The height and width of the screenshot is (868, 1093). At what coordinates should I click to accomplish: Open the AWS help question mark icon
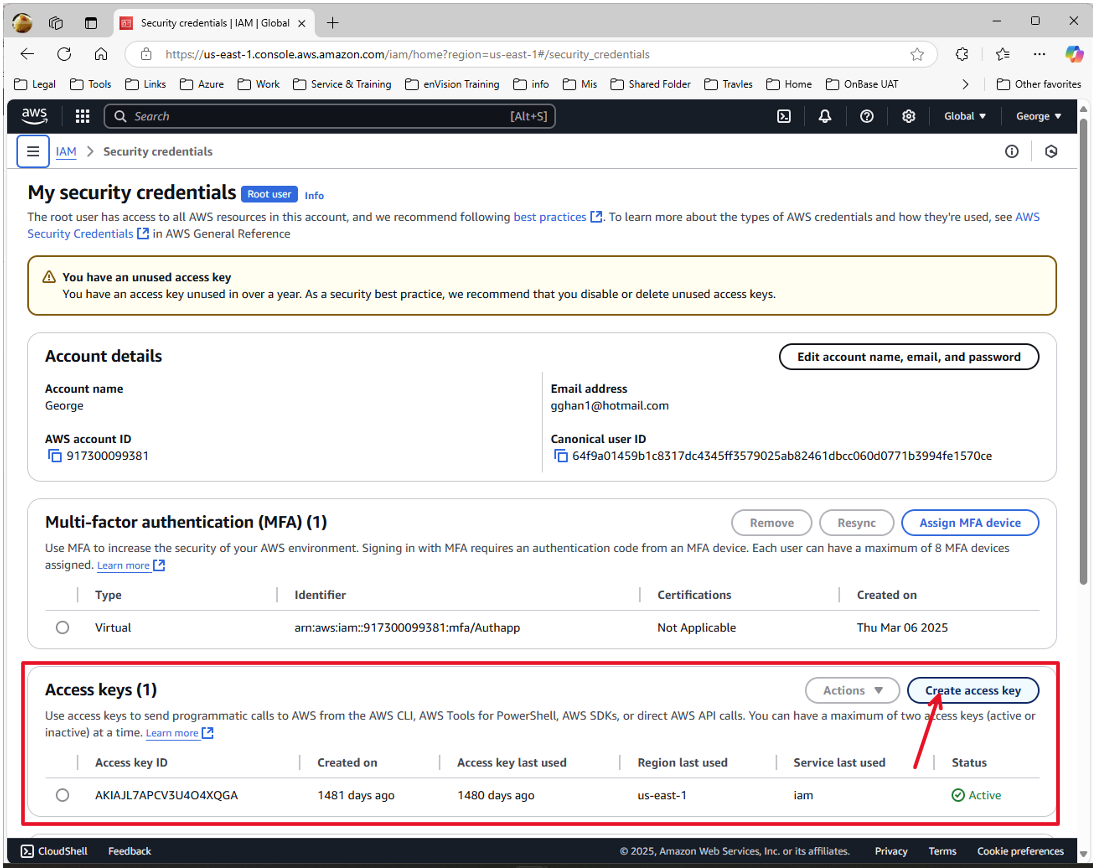click(866, 116)
